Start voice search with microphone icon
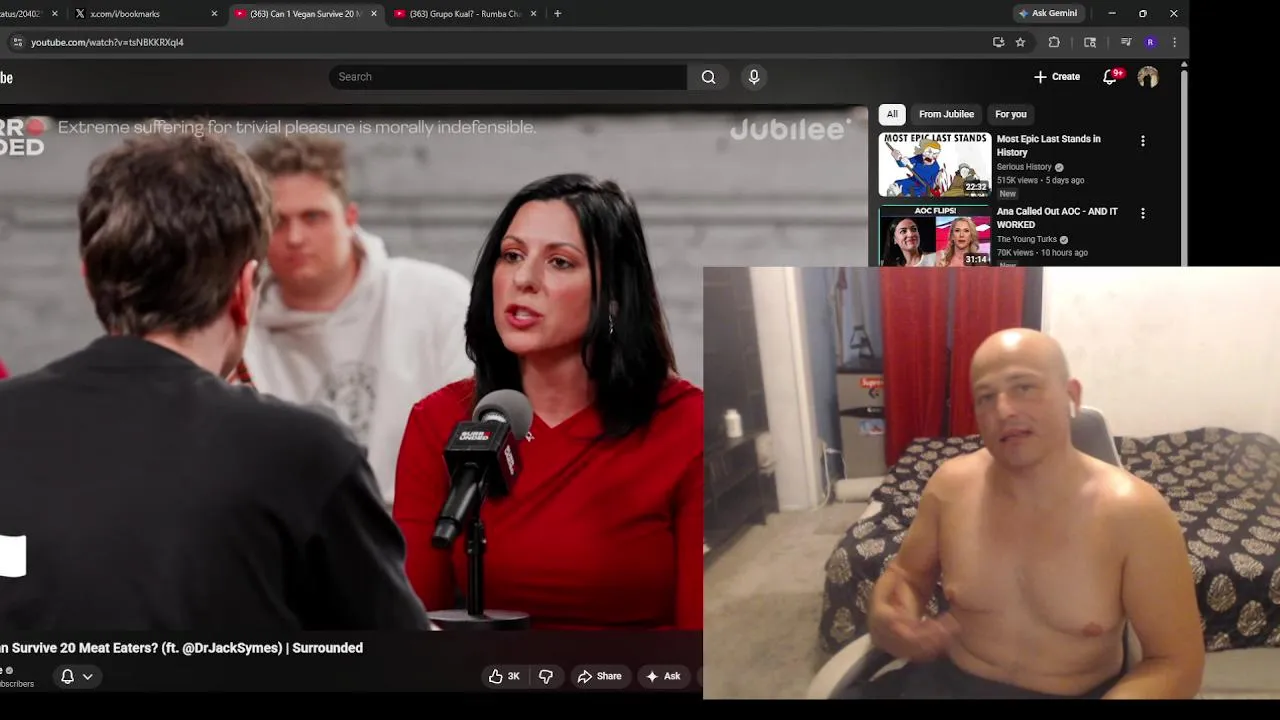 click(754, 77)
